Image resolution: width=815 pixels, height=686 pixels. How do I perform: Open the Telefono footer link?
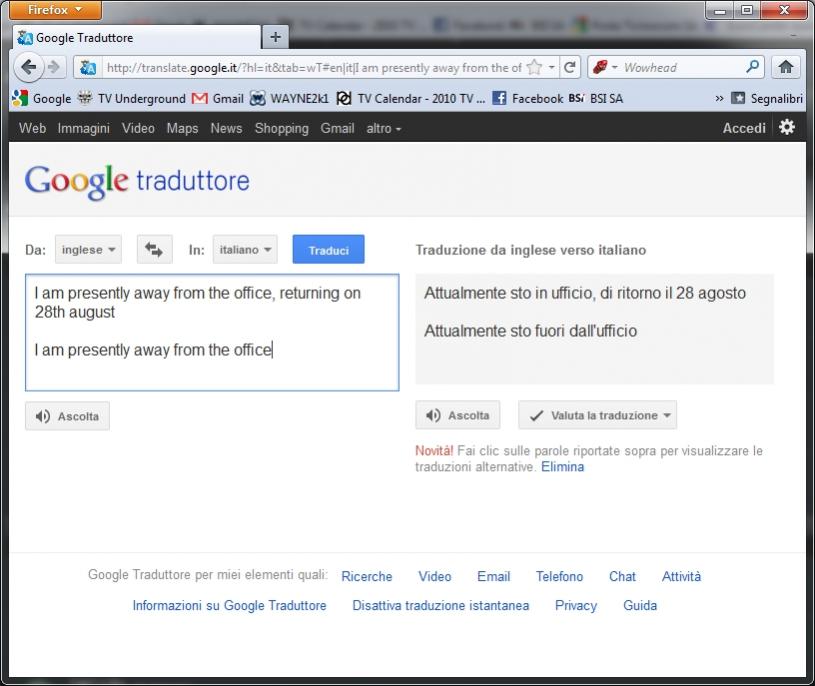(560, 576)
